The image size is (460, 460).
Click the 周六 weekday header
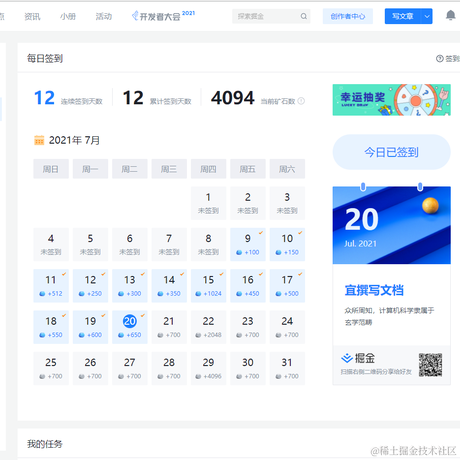(287, 169)
